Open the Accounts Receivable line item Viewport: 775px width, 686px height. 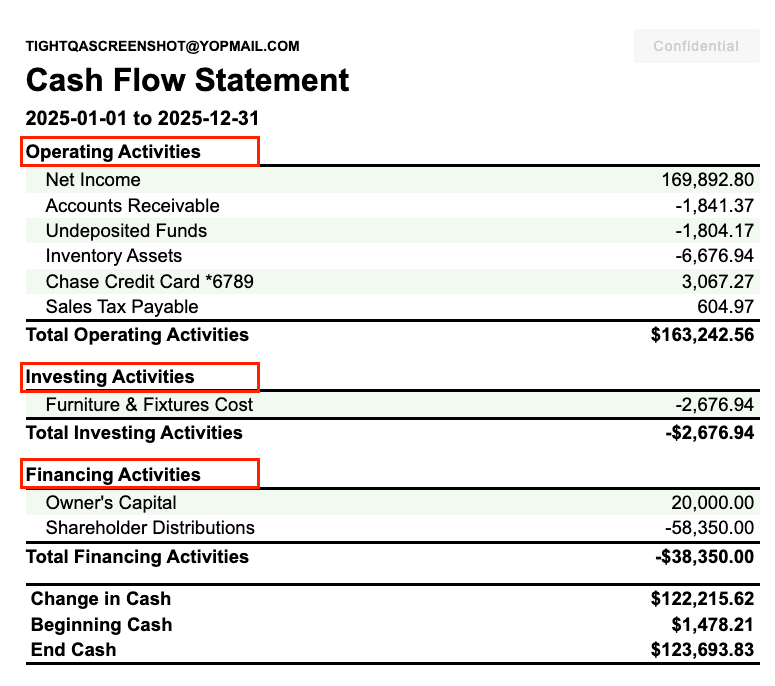(132, 206)
